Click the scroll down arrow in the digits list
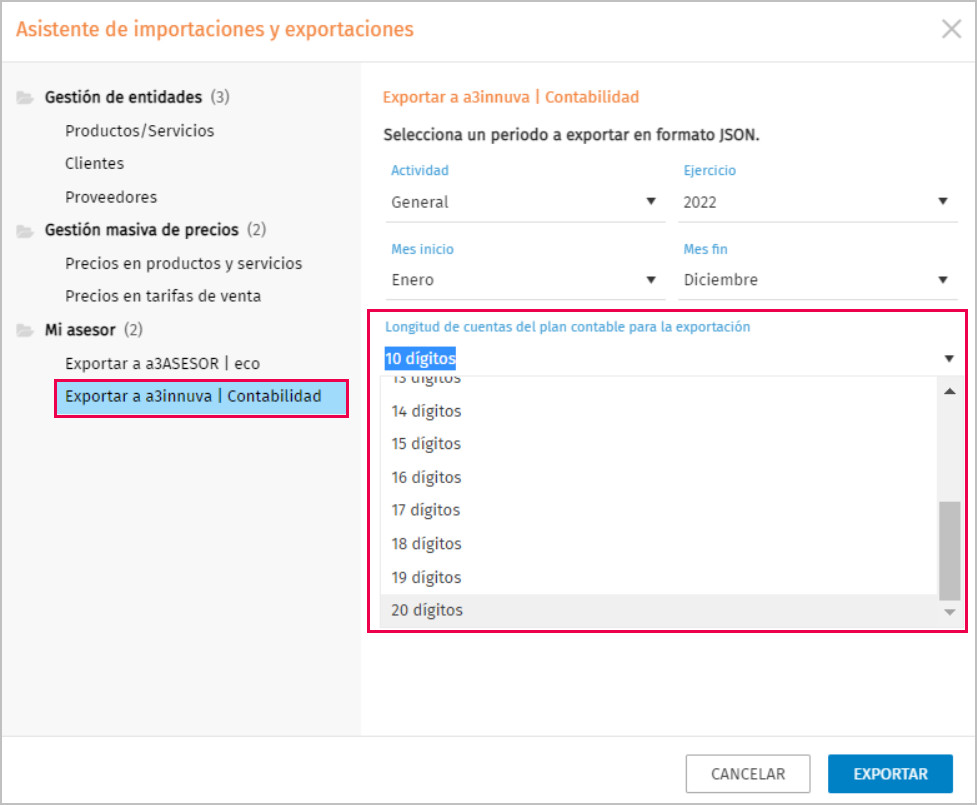Viewport: 977px width, 805px height. pyautogui.click(x=950, y=612)
